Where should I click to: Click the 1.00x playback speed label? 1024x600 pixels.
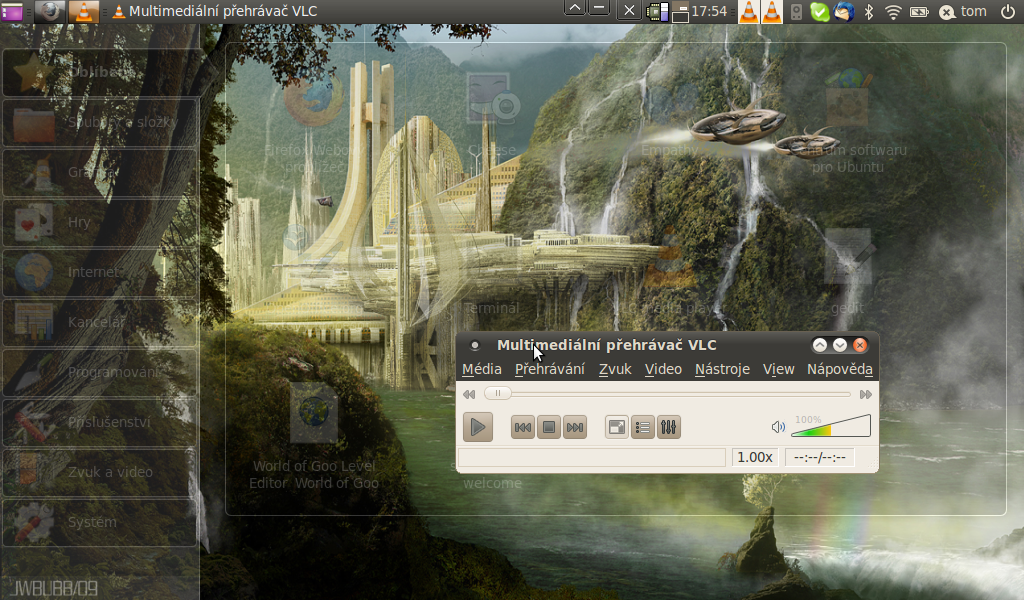(x=755, y=458)
